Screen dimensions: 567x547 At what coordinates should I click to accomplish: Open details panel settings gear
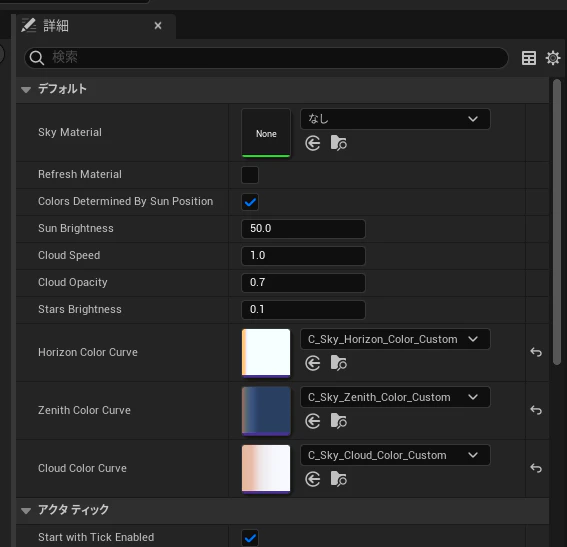click(553, 58)
